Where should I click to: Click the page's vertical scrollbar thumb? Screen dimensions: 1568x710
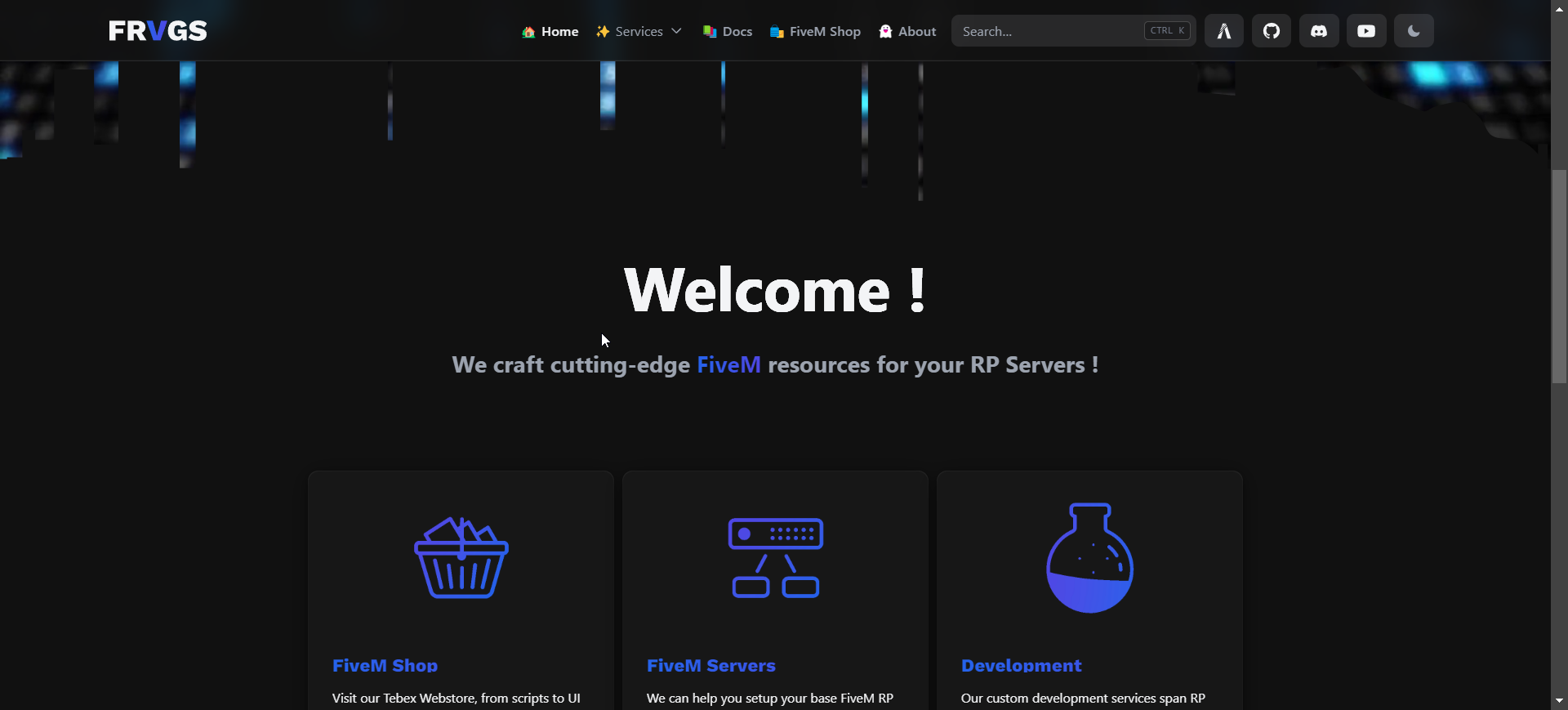(1559, 276)
